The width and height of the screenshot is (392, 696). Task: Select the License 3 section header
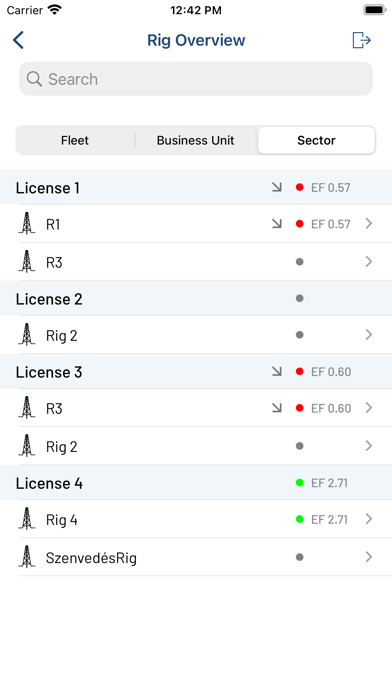coord(196,372)
